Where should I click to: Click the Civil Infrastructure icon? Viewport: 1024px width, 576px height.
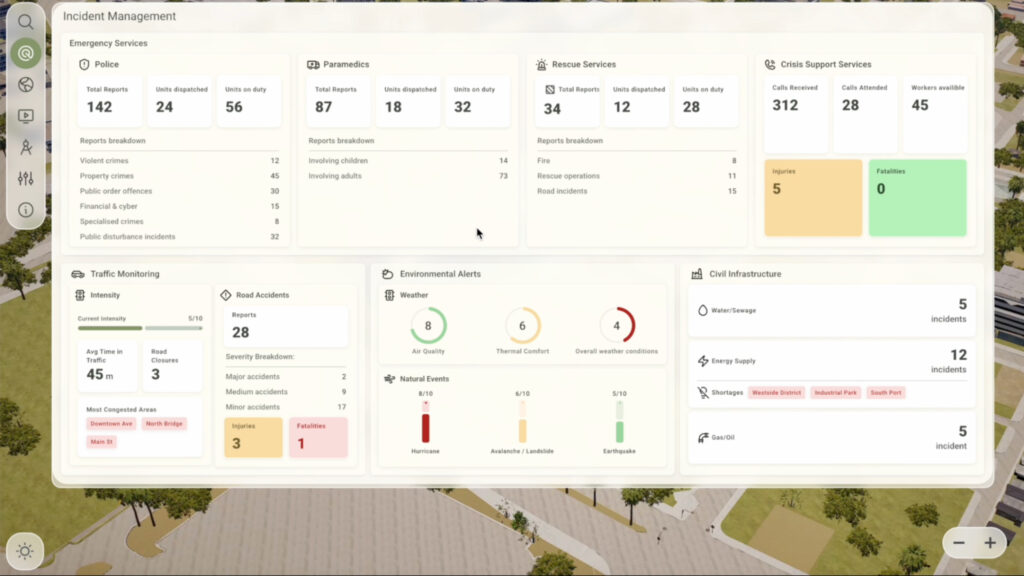click(x=697, y=274)
